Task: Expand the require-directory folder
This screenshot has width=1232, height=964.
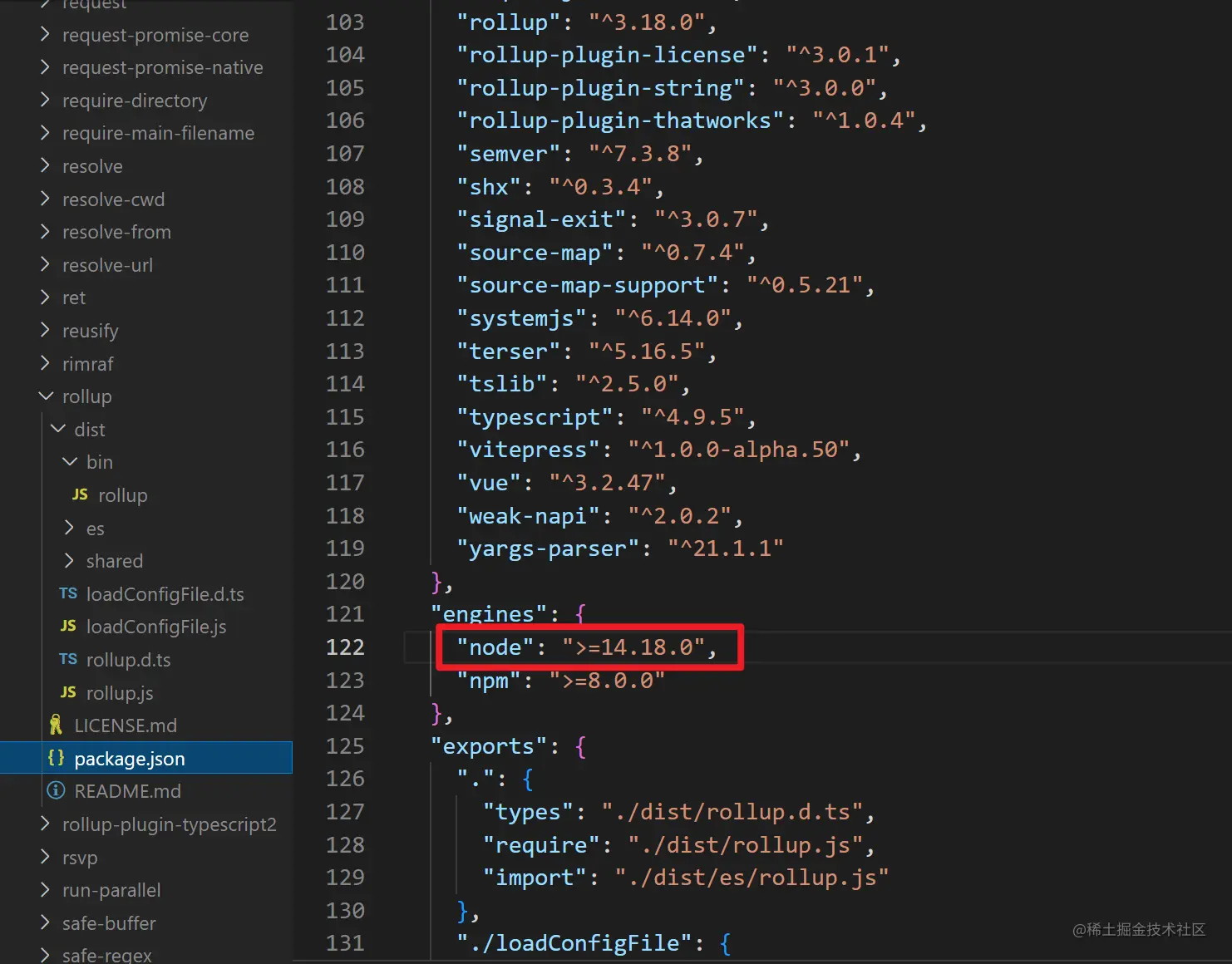Action: (x=45, y=101)
